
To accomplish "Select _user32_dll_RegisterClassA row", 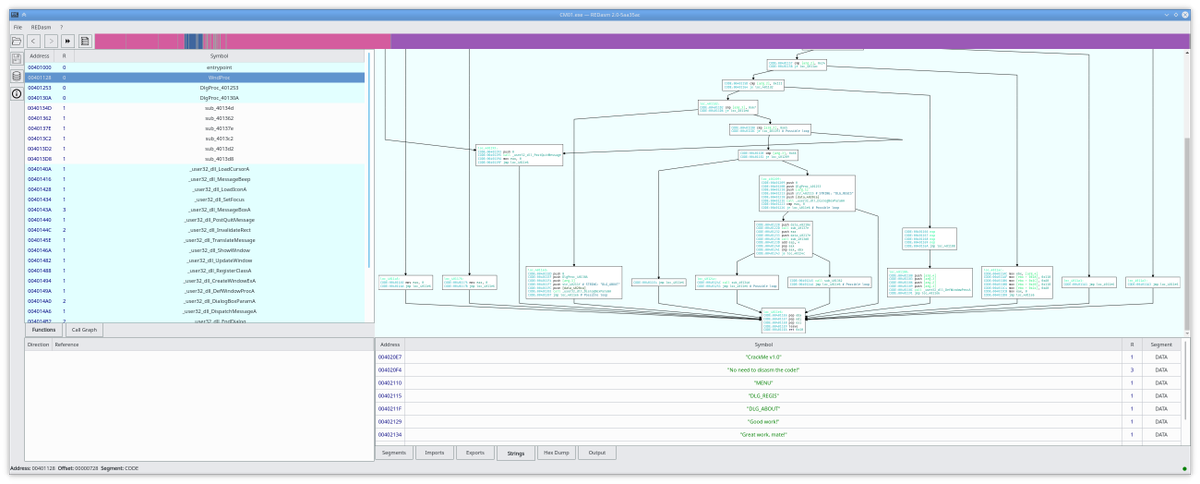I will [x=194, y=271].
